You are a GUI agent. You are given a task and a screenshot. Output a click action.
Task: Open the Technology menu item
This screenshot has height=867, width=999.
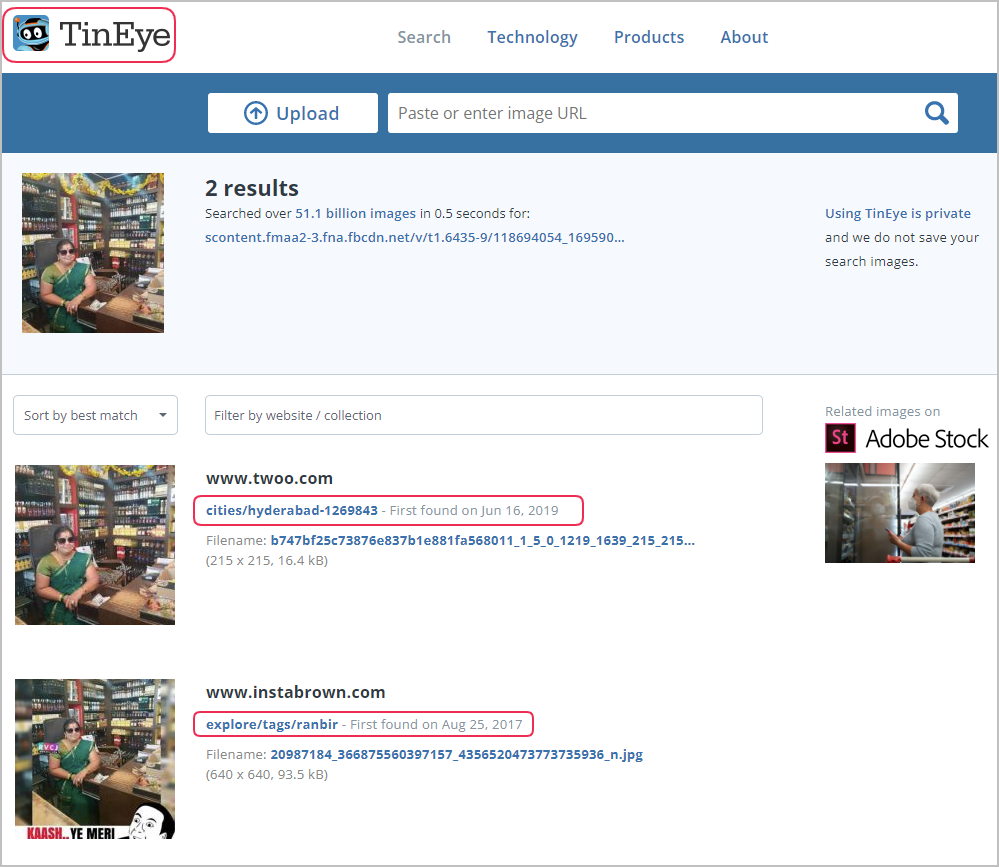click(x=532, y=37)
